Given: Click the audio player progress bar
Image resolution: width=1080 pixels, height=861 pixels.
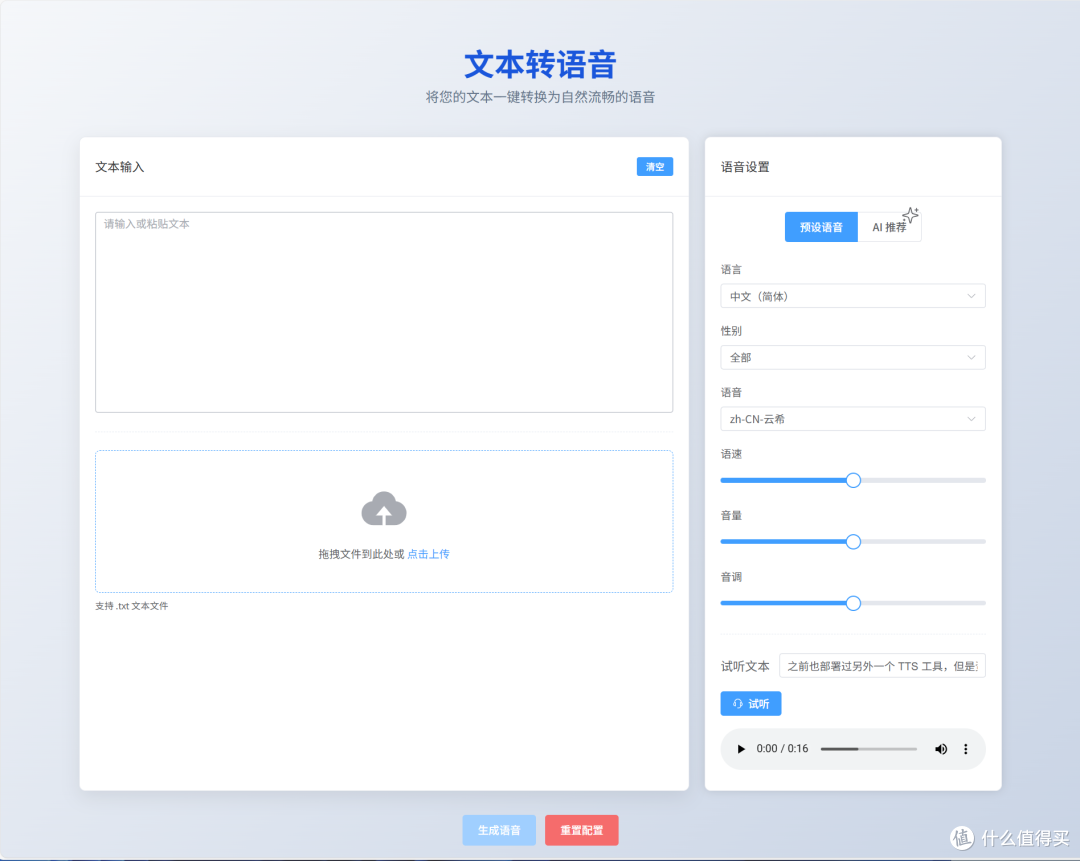Looking at the screenshot, I should click(x=869, y=749).
